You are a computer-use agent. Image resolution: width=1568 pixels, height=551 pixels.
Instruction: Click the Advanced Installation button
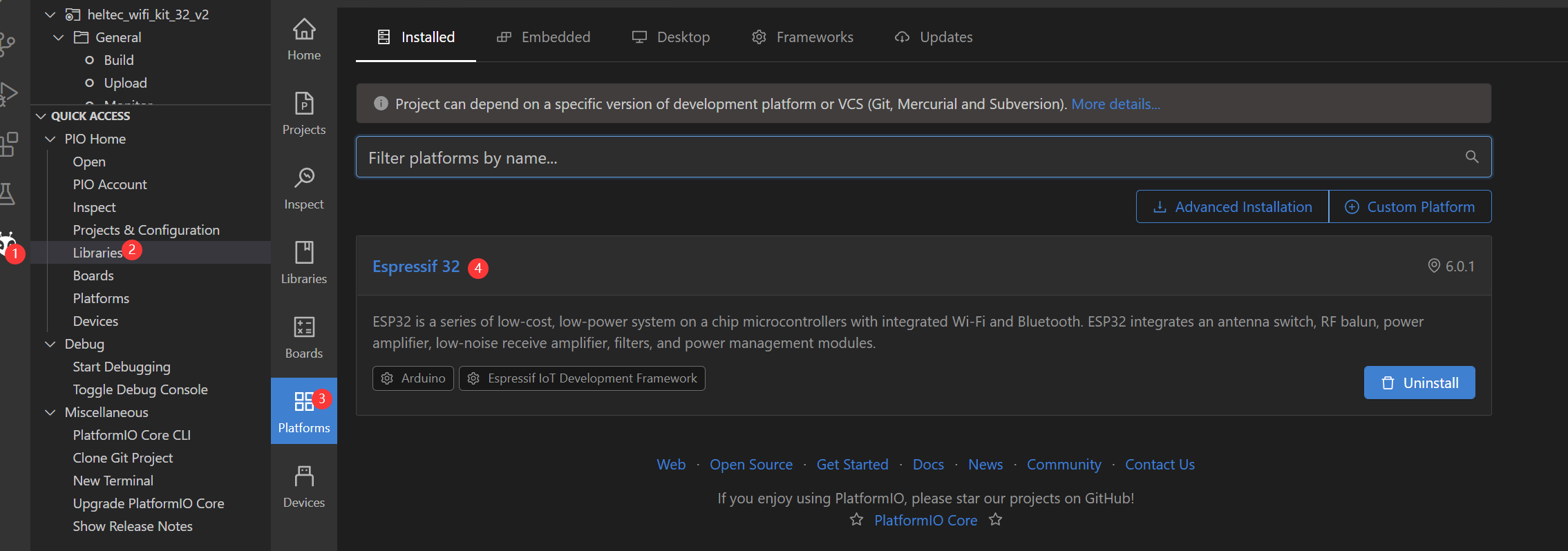1232,206
